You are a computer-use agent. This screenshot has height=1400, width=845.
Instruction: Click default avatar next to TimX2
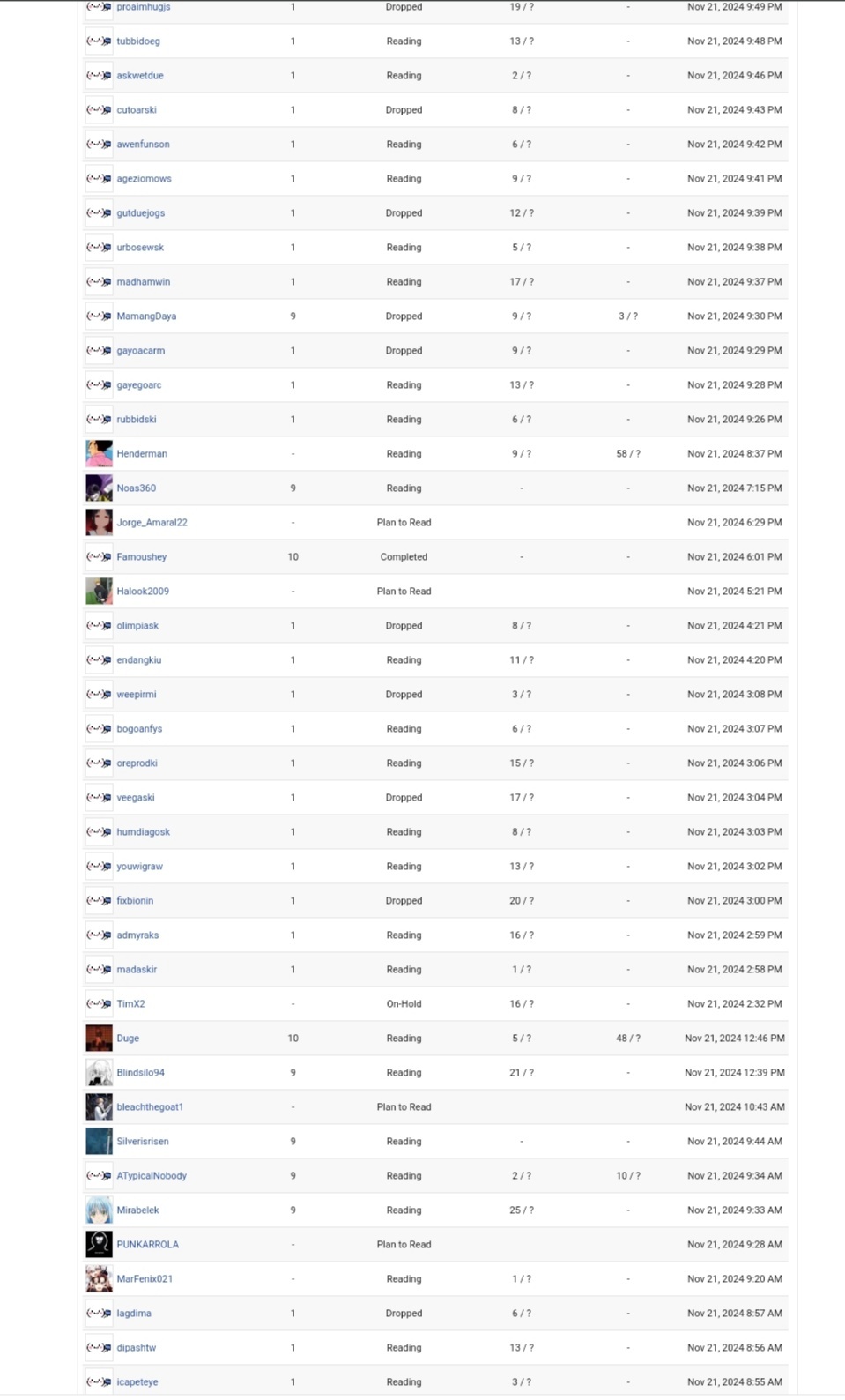(x=99, y=1004)
